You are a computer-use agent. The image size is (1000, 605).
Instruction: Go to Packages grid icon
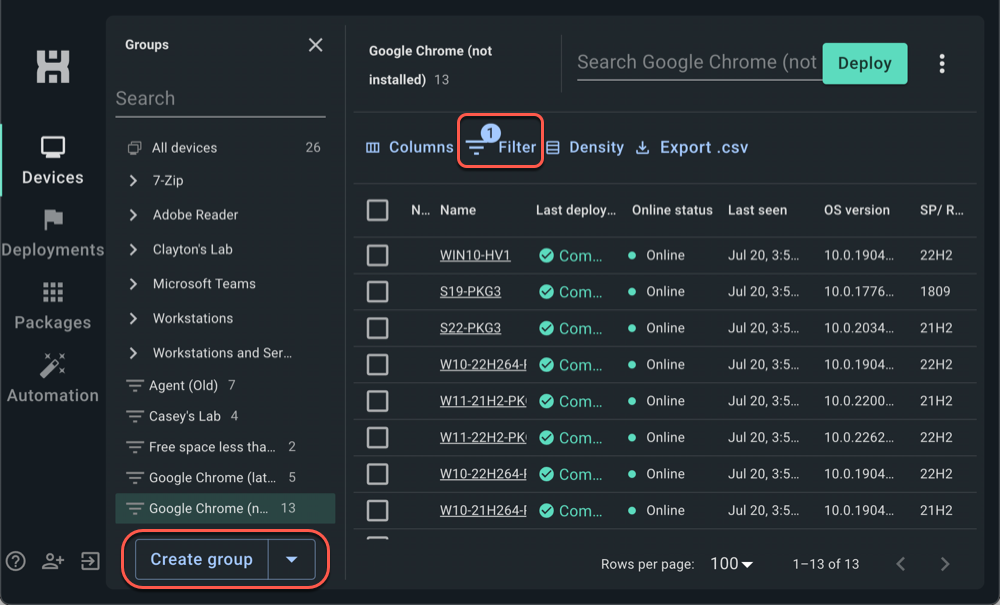pos(53,292)
